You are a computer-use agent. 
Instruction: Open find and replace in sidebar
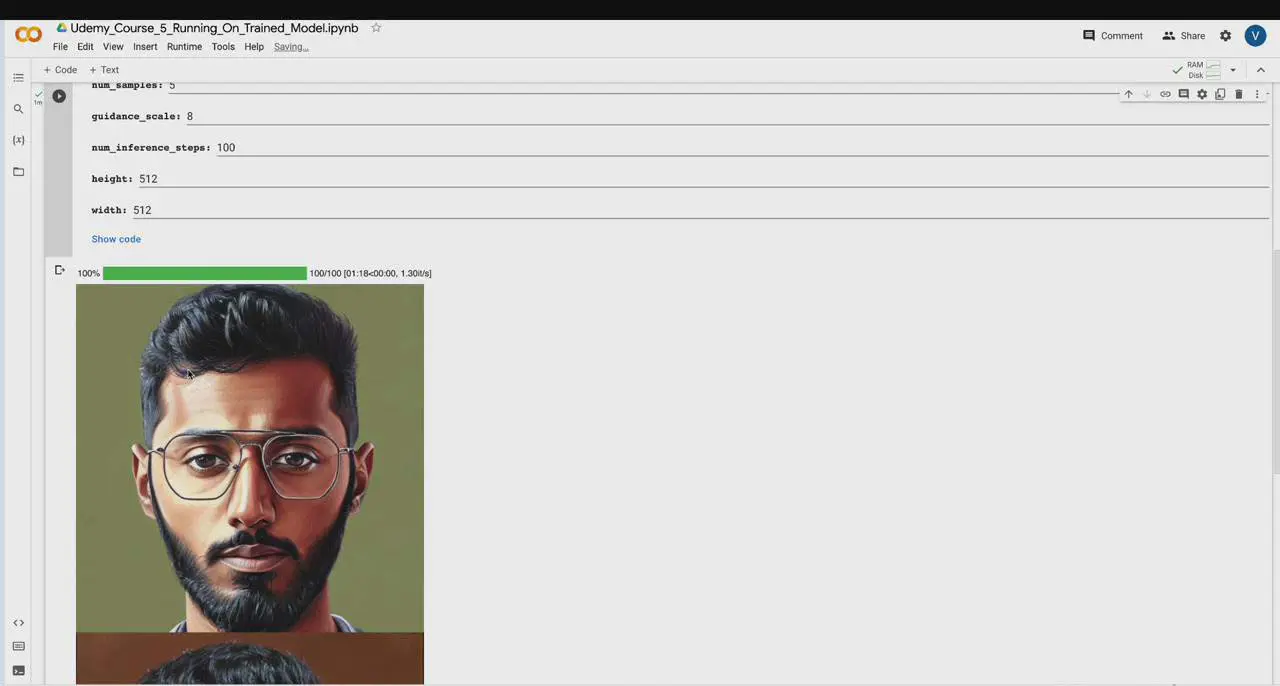(x=18, y=109)
